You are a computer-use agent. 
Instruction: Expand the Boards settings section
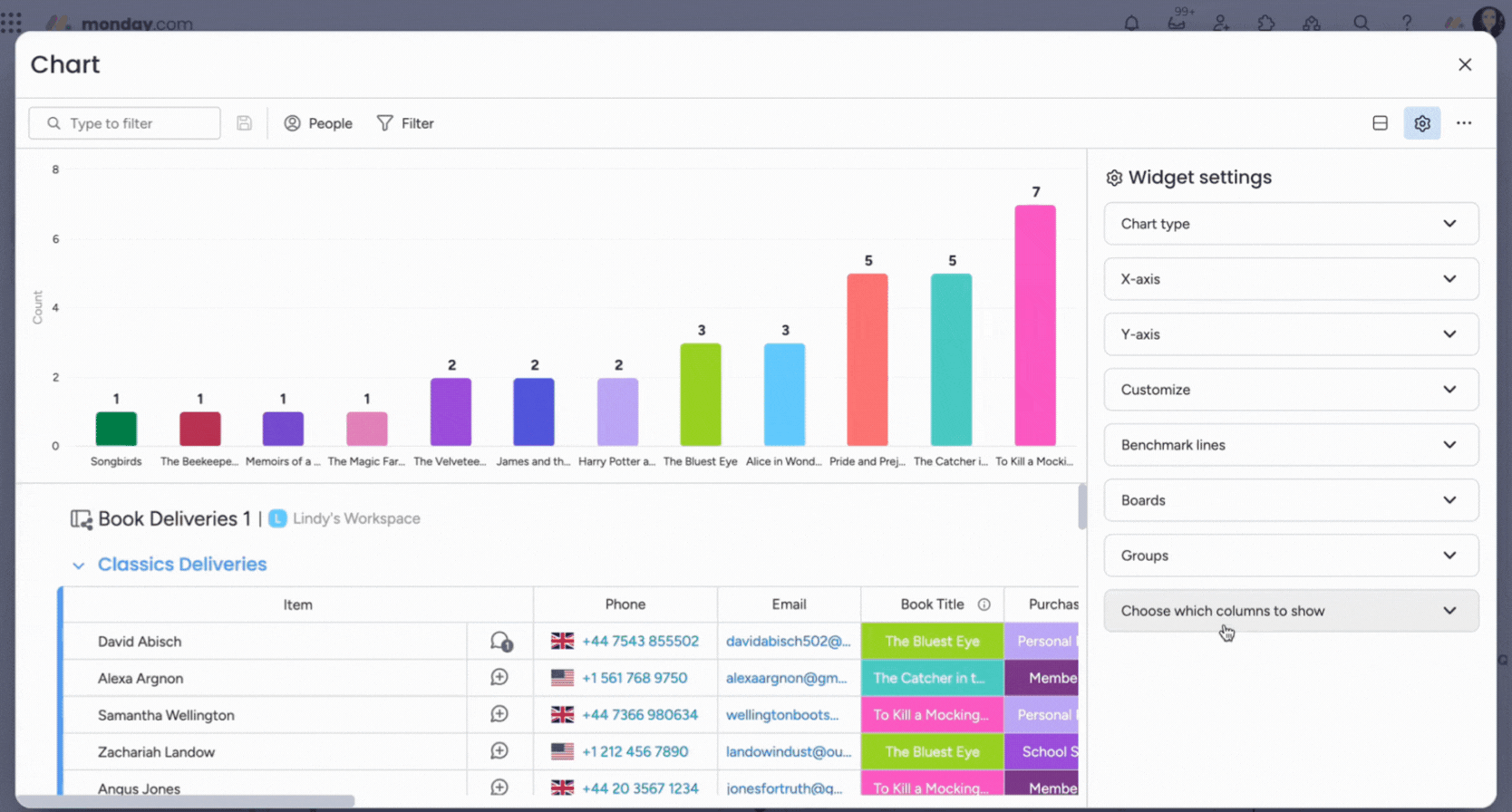click(1290, 500)
